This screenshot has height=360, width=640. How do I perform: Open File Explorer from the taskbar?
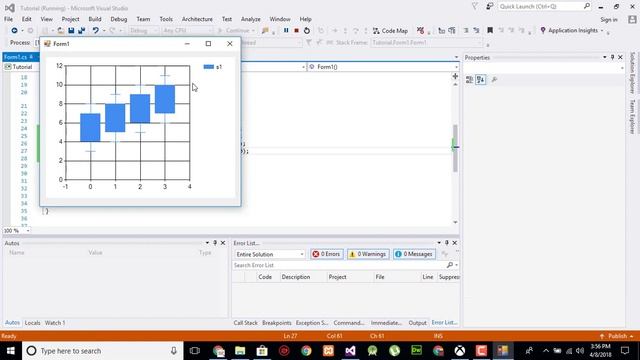[240, 351]
